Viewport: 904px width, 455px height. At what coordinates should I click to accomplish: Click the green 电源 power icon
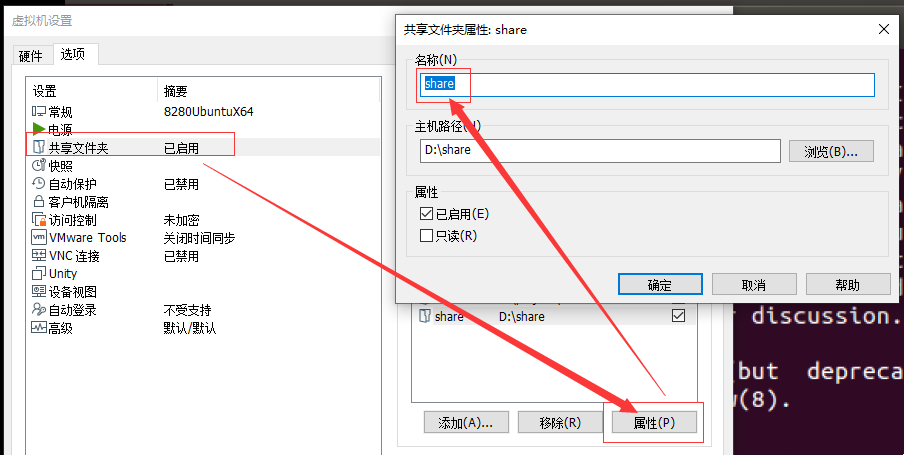click(39, 129)
